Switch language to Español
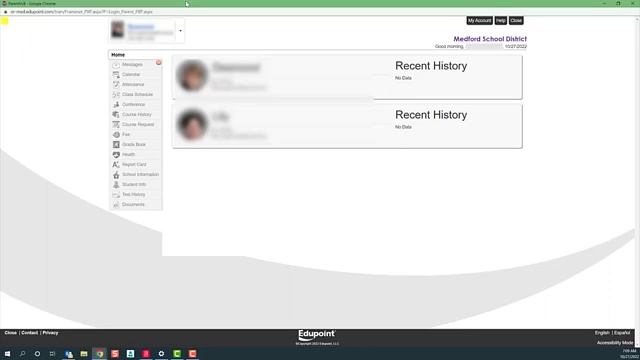The height and width of the screenshot is (360, 640). click(x=622, y=333)
